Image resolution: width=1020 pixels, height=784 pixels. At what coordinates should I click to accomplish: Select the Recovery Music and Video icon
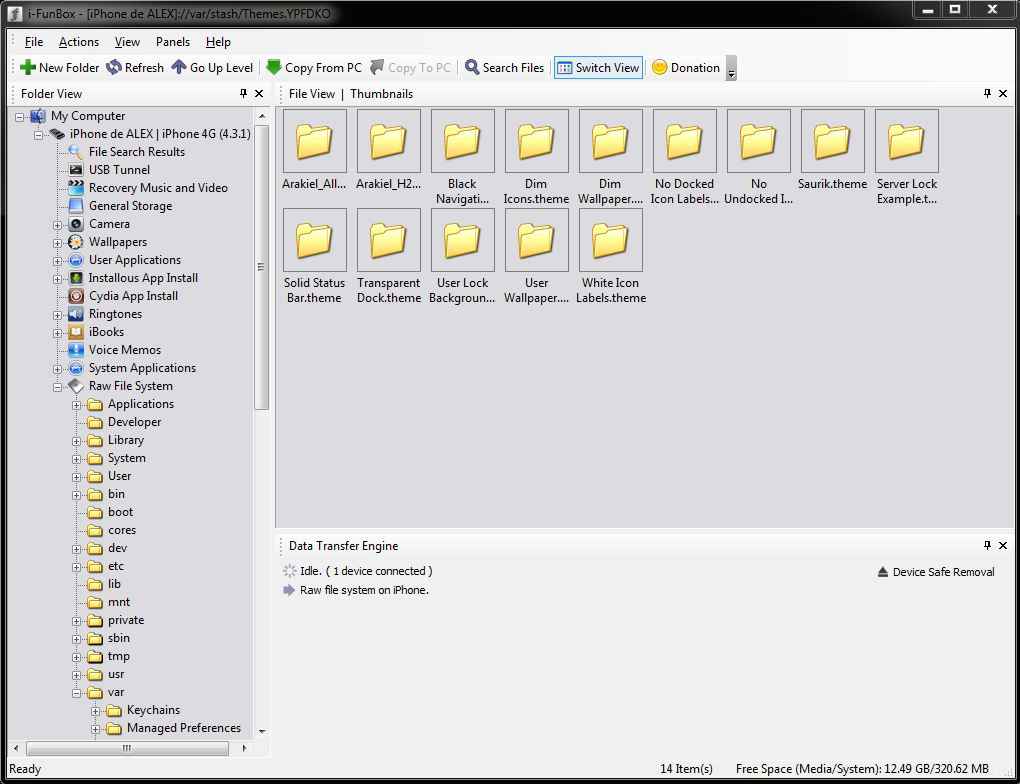76,187
